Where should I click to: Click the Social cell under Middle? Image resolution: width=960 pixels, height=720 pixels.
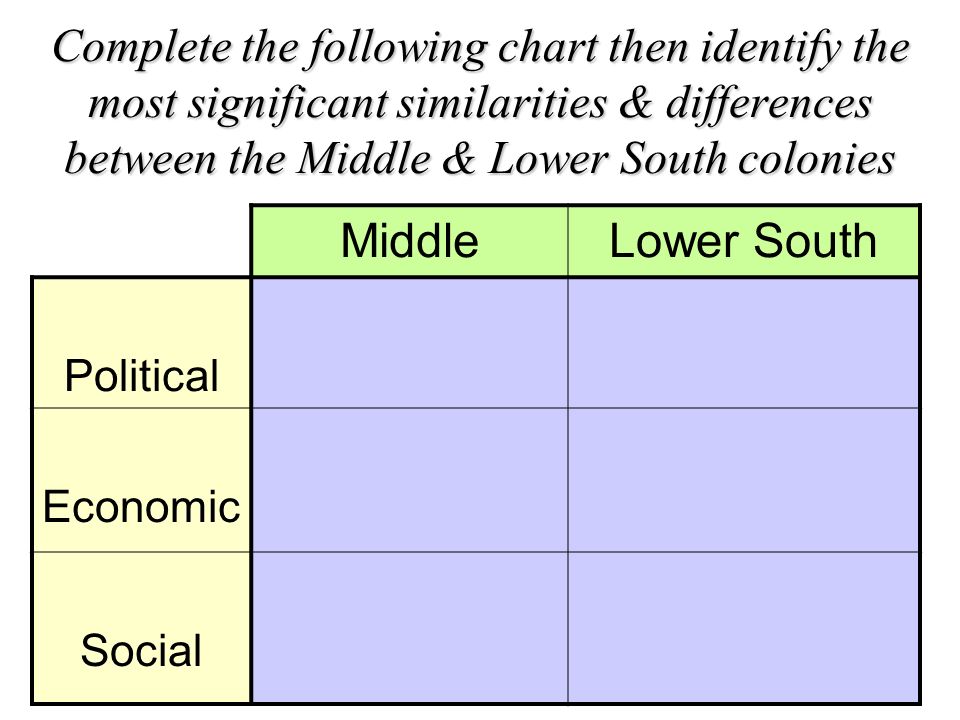pyautogui.click(x=410, y=628)
